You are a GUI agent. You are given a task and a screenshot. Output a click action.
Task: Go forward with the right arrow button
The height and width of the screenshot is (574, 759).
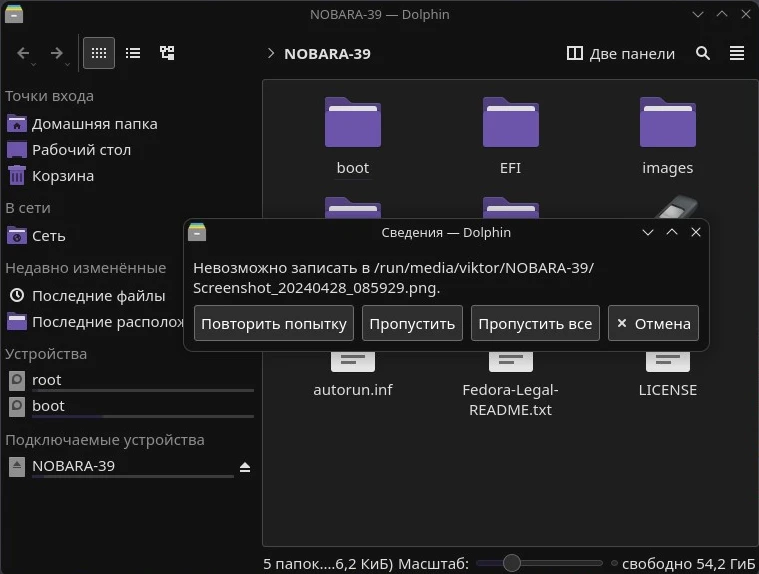pos(57,53)
